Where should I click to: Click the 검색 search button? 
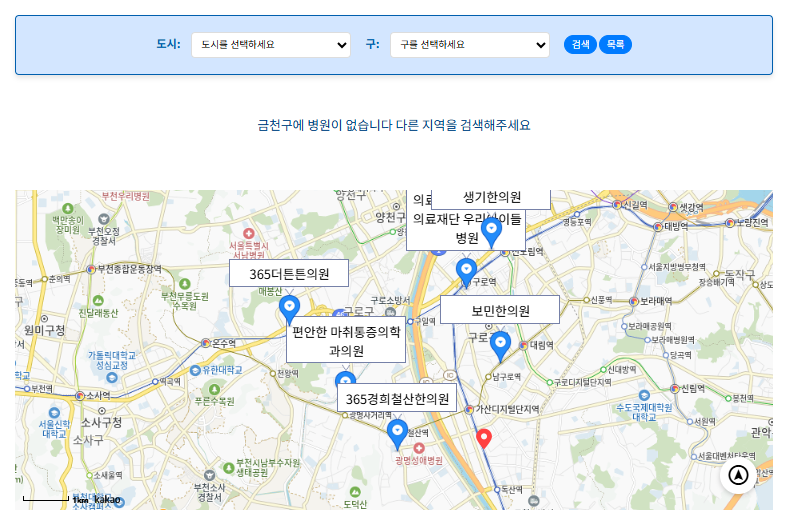(580, 45)
